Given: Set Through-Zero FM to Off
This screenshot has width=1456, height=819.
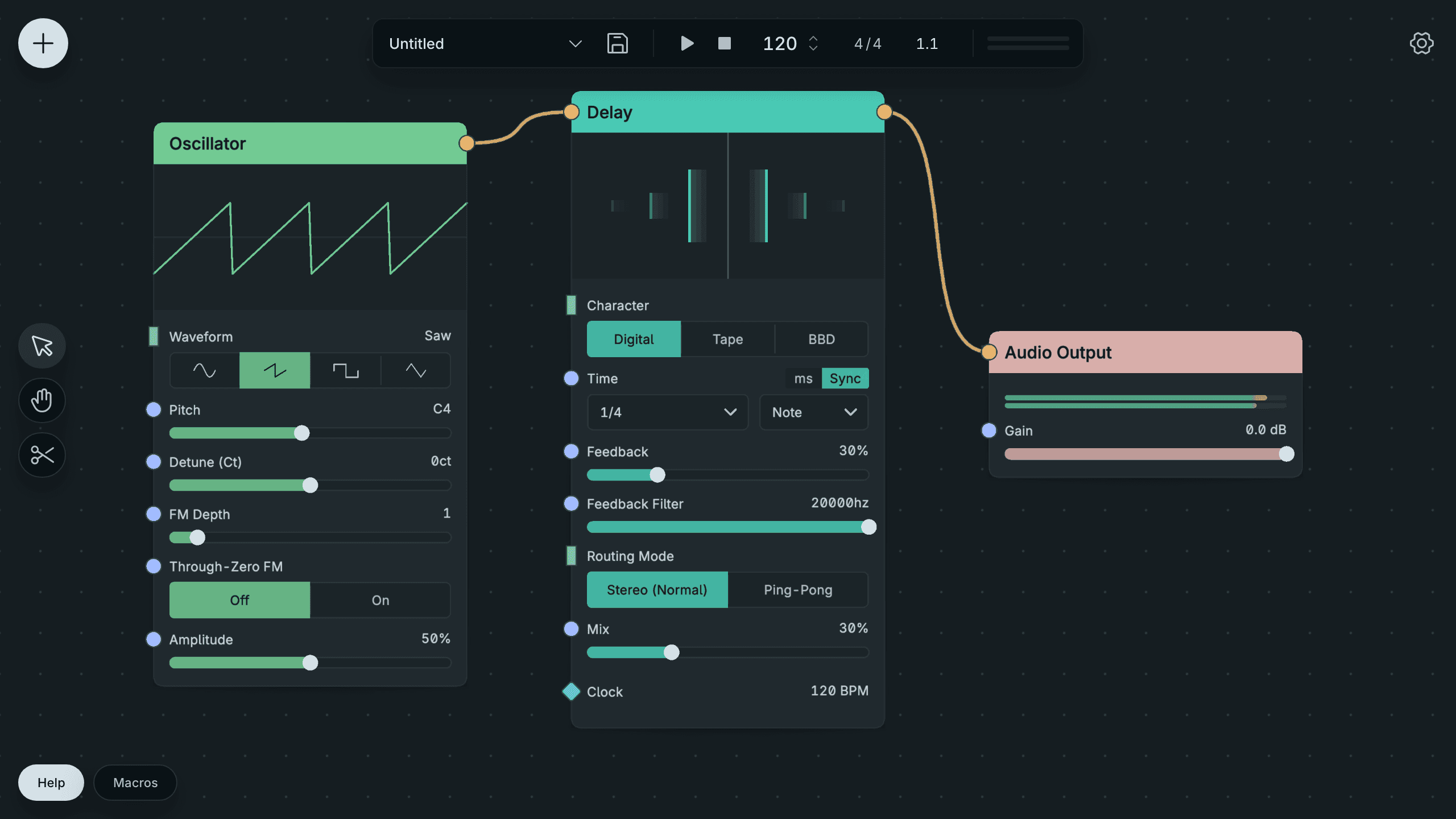Looking at the screenshot, I should coord(239,600).
